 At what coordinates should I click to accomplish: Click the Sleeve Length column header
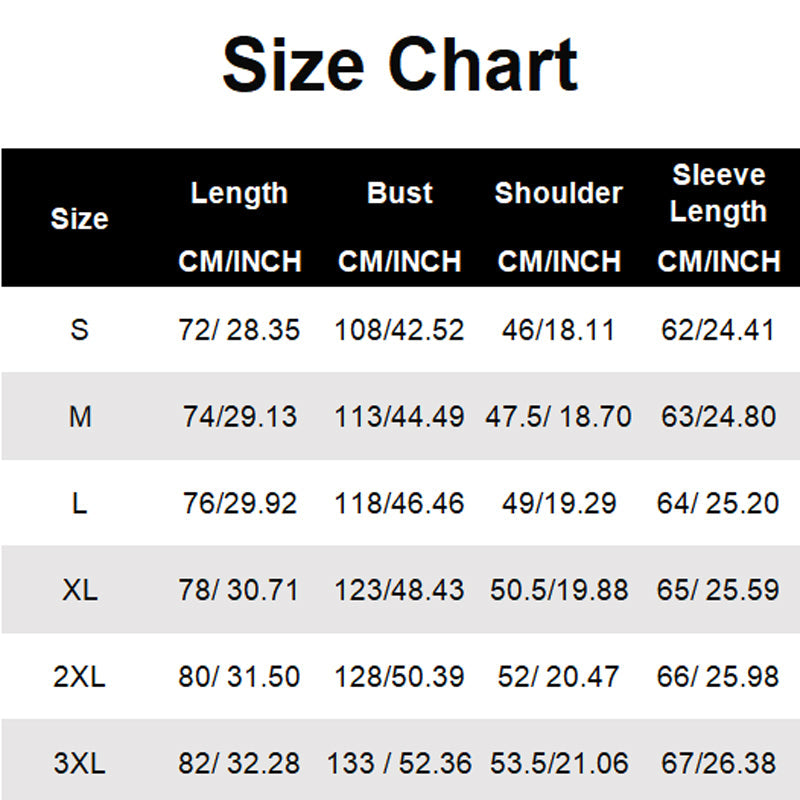718,193
